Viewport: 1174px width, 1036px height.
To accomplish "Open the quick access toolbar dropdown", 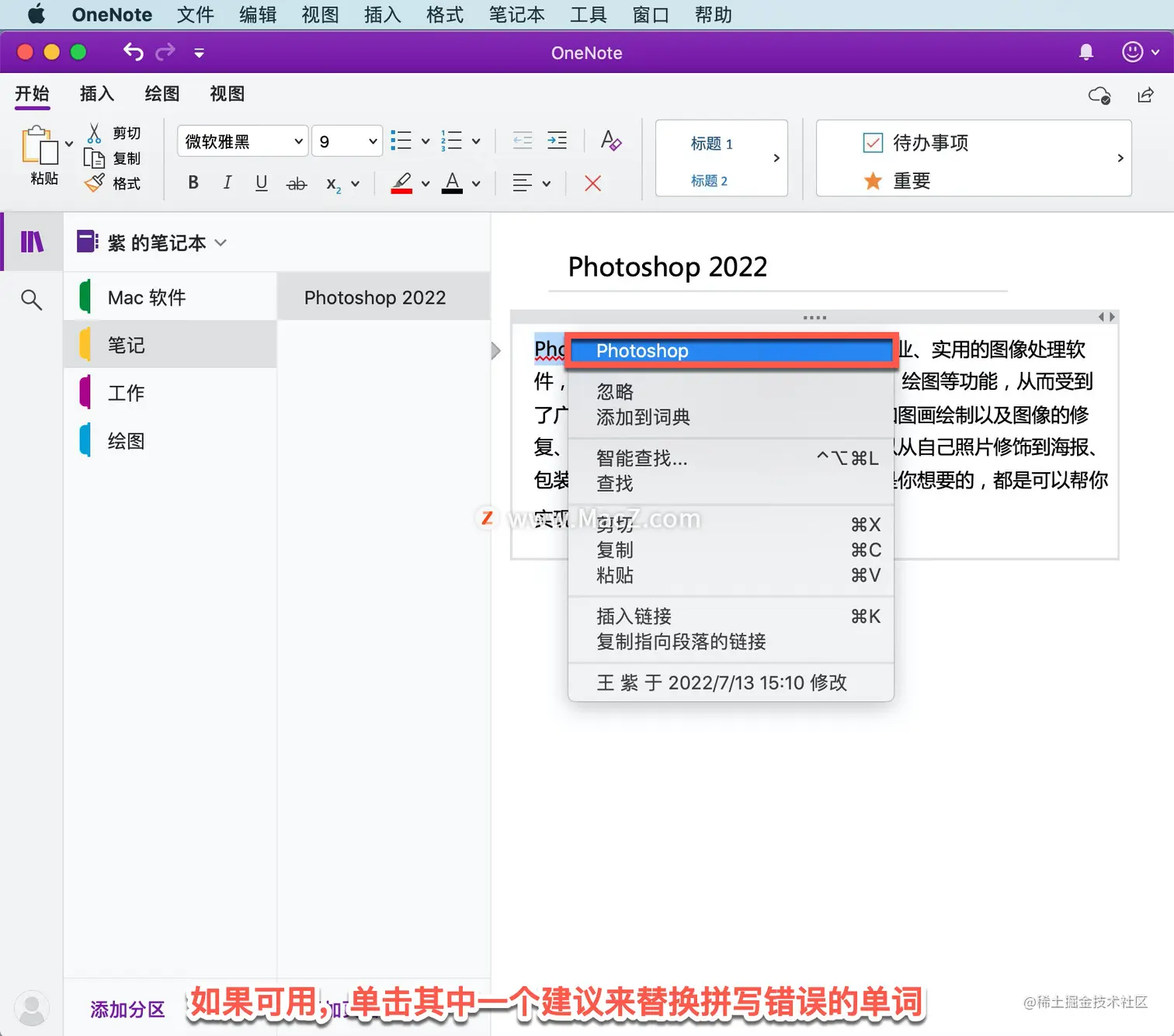I will (x=200, y=53).
